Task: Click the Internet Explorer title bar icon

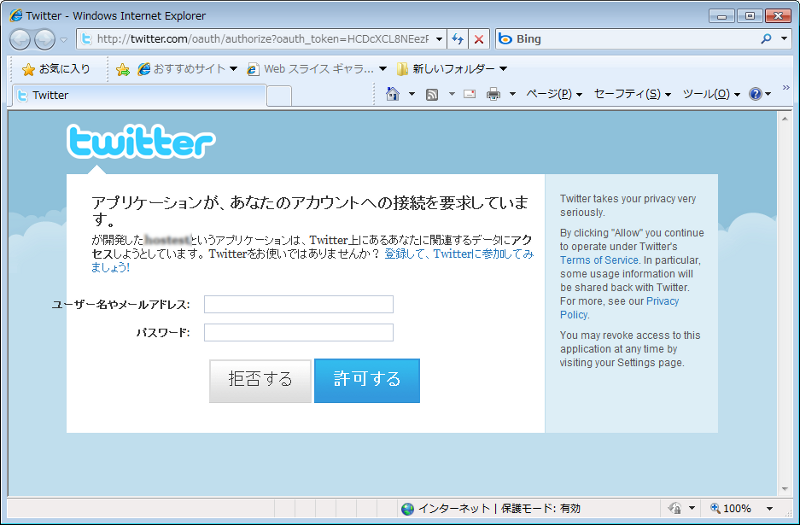Action: [16, 15]
